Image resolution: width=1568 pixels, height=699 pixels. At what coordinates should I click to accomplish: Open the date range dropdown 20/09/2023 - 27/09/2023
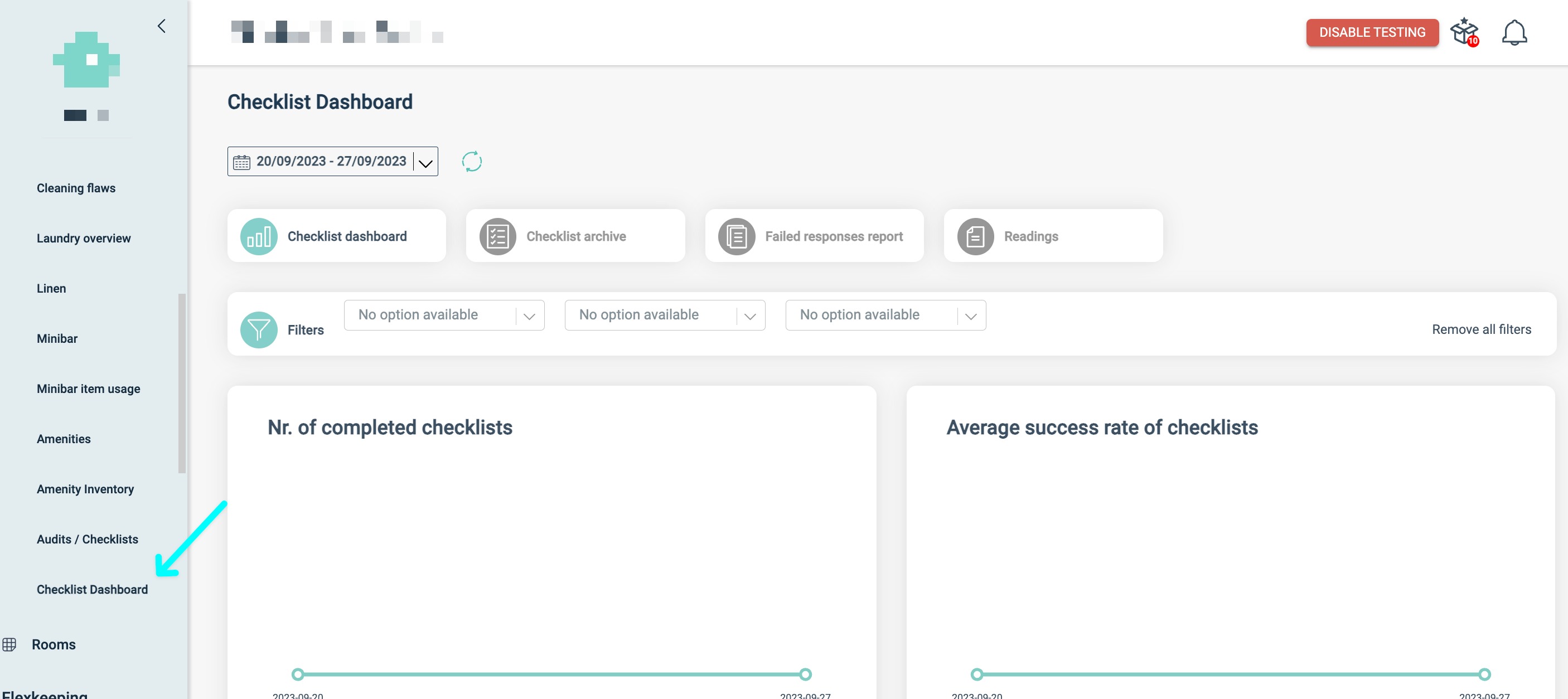[332, 161]
